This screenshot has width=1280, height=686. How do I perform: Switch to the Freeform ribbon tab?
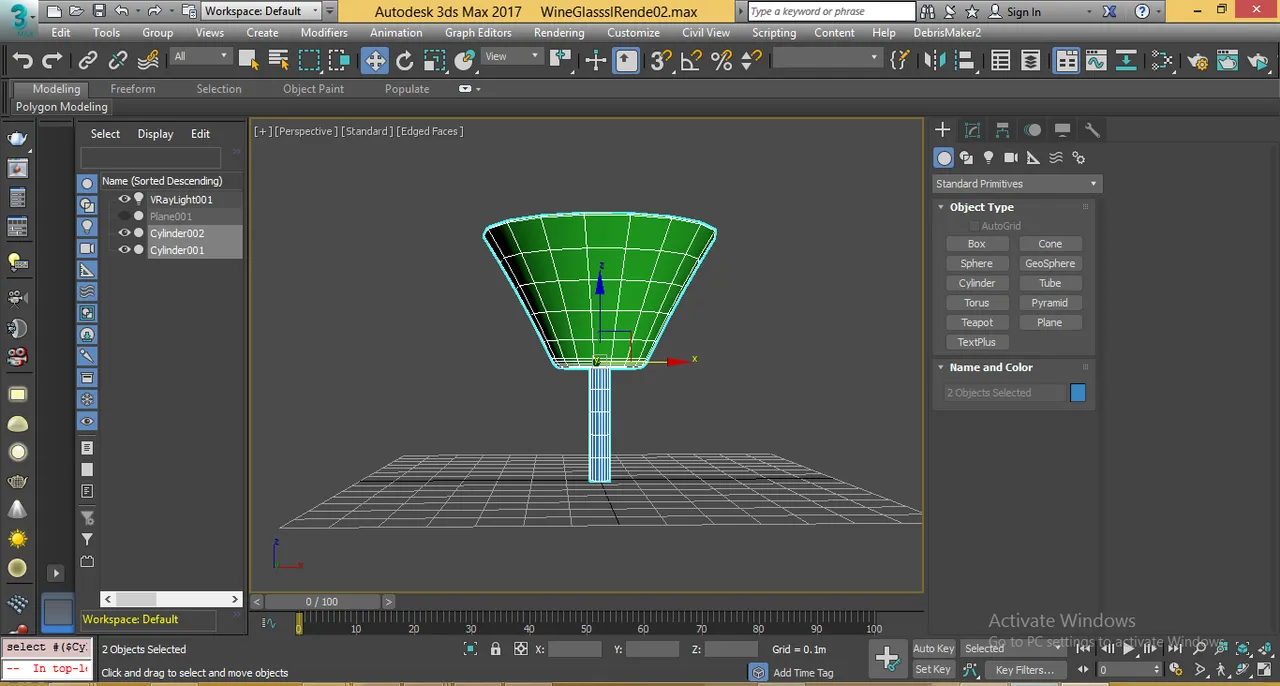[x=133, y=89]
